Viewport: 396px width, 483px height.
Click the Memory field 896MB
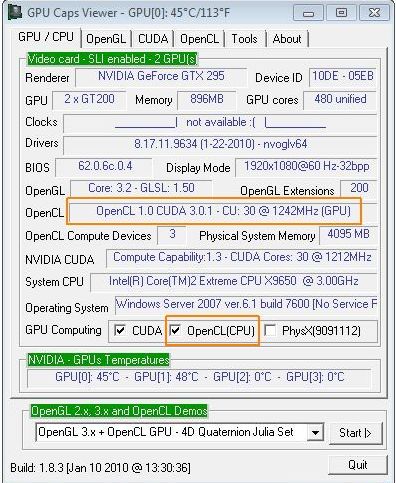point(207,100)
